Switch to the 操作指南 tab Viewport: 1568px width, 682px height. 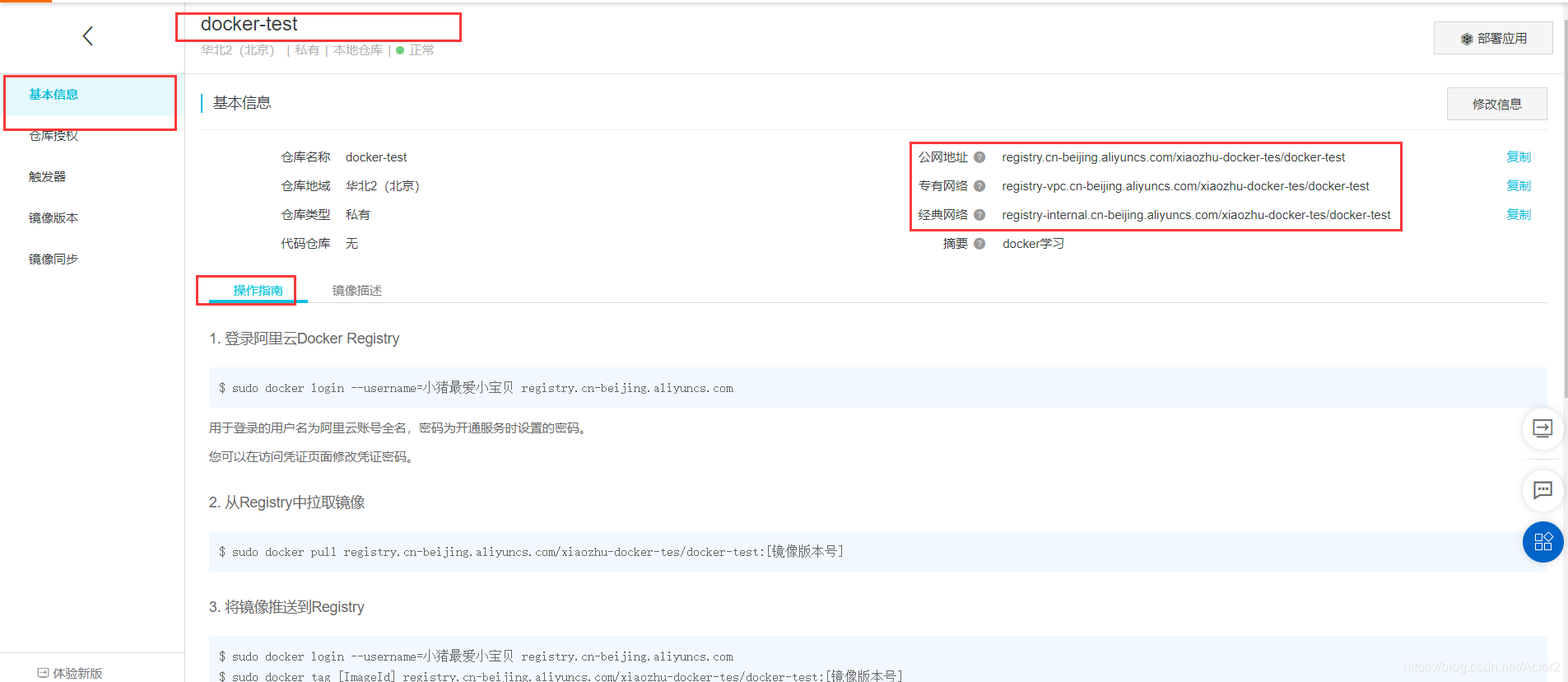258,291
